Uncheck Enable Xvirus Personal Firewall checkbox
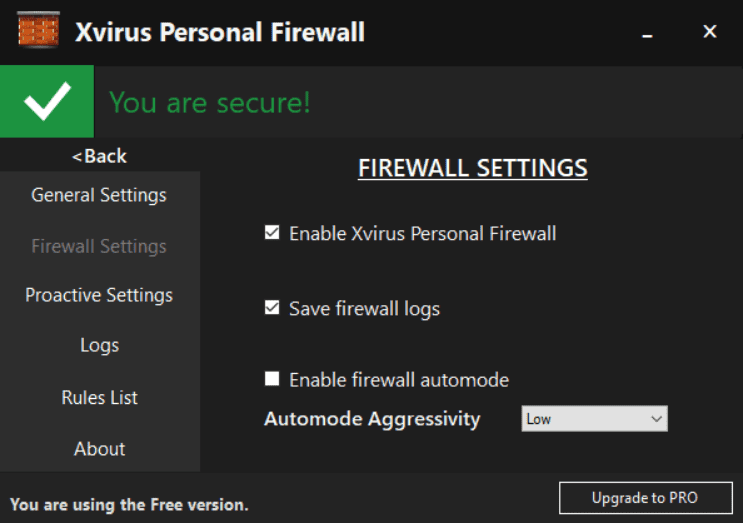 click(x=272, y=233)
